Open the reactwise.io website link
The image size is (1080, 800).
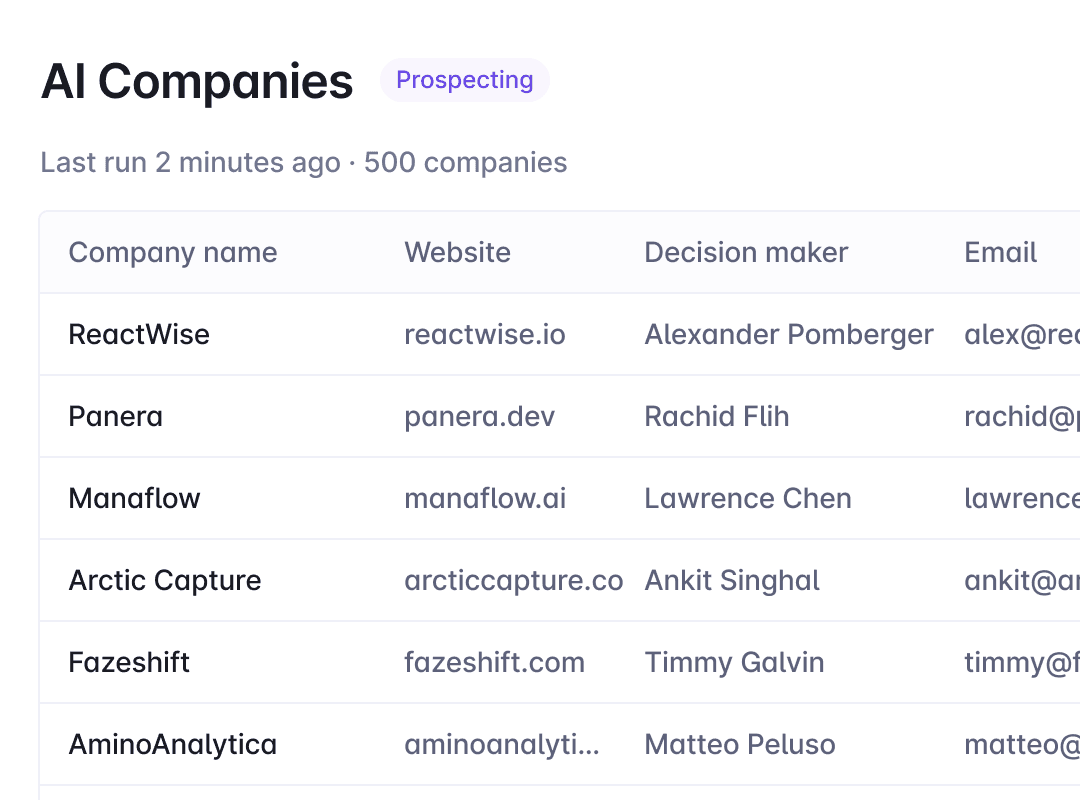[484, 334]
